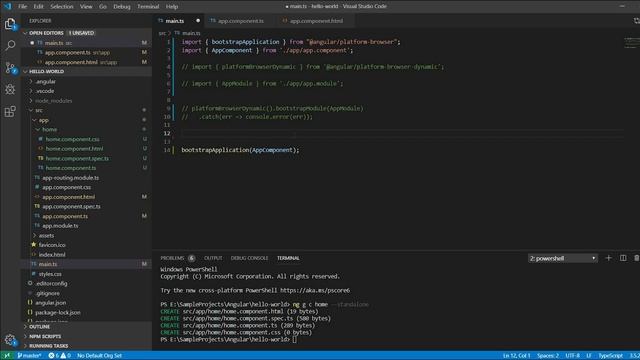Viewport: 640px width, 360px height.
Task: Open the Go menu
Action: (102, 7)
